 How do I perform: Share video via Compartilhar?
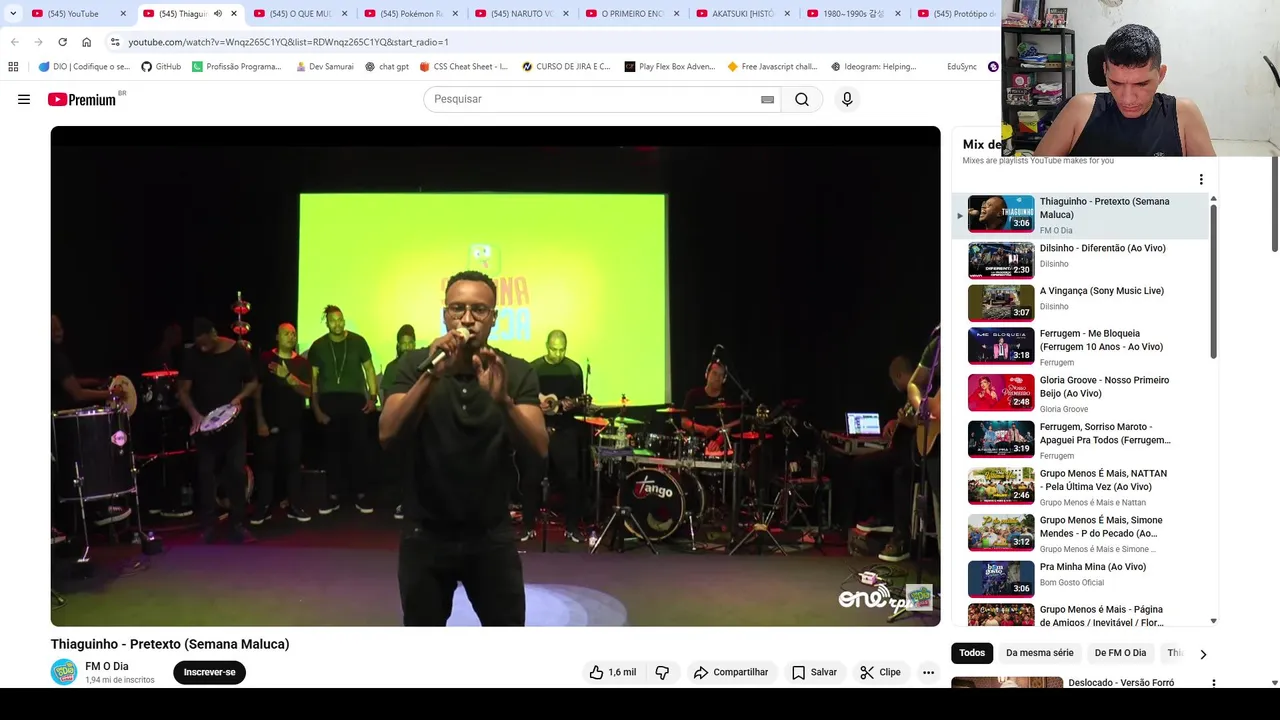tap(731, 672)
